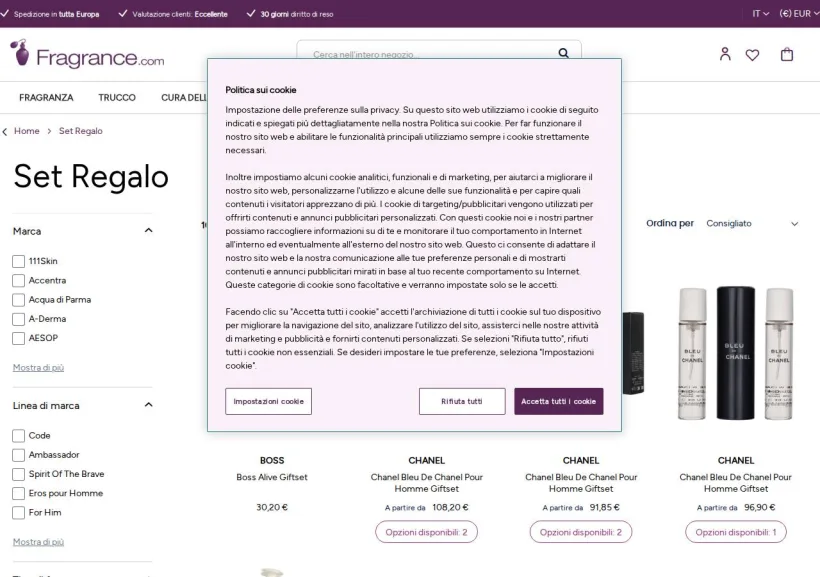Viewport: 820px width, 577px height.
Task: Click Accetta tutti i cookie button
Action: click(x=559, y=401)
